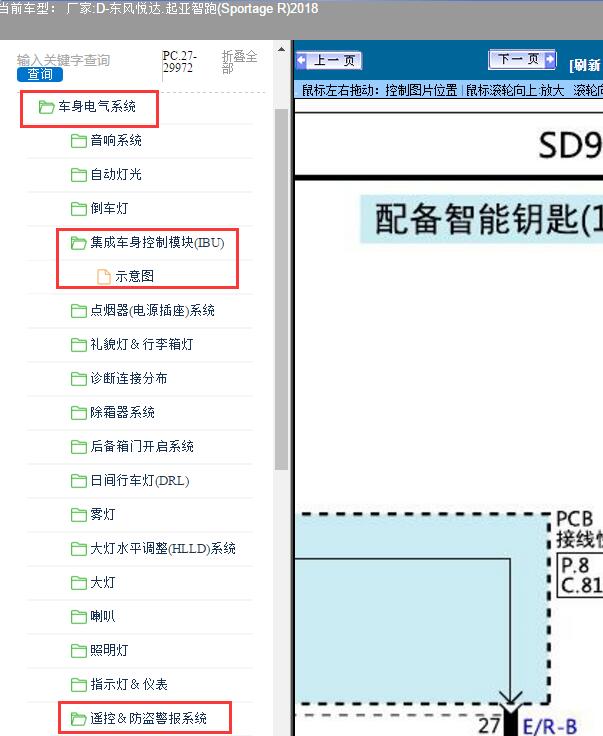Click the sidebar scrollbar up arrow
Image resolution: width=603 pixels, height=736 pixels.
point(281,49)
